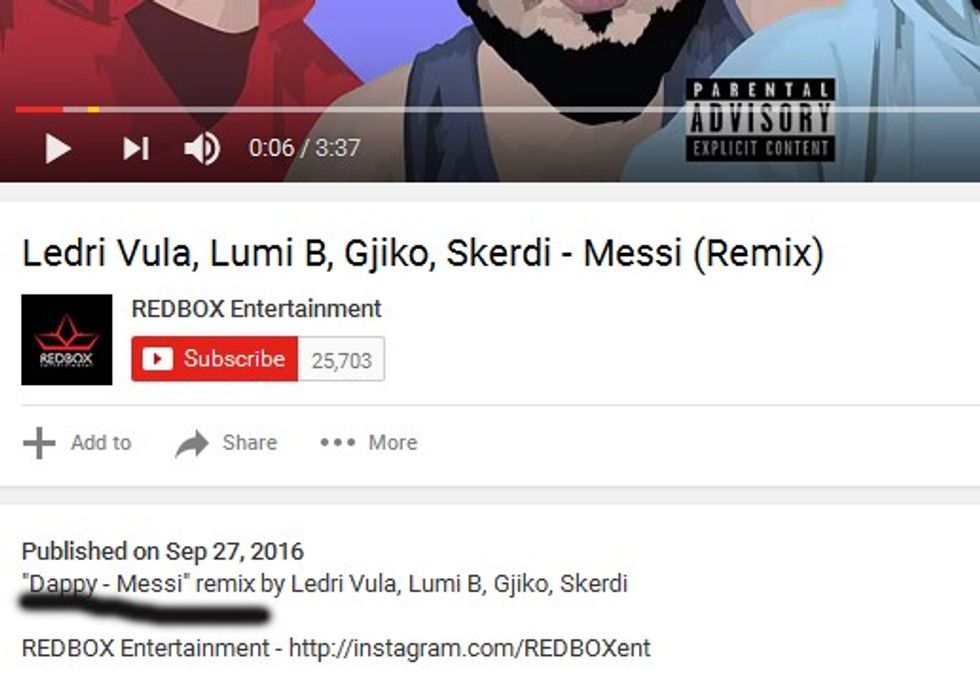Skip to the next video
Viewport: 980px width, 681px height.
click(136, 149)
